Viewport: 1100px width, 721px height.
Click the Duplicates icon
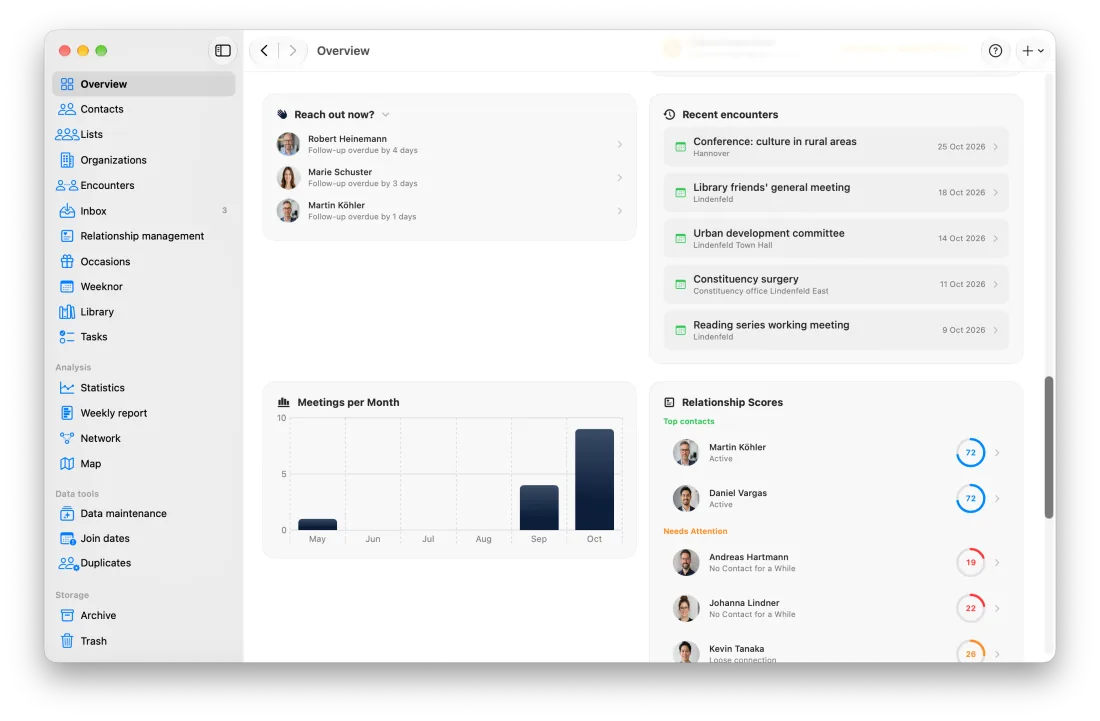[68, 562]
